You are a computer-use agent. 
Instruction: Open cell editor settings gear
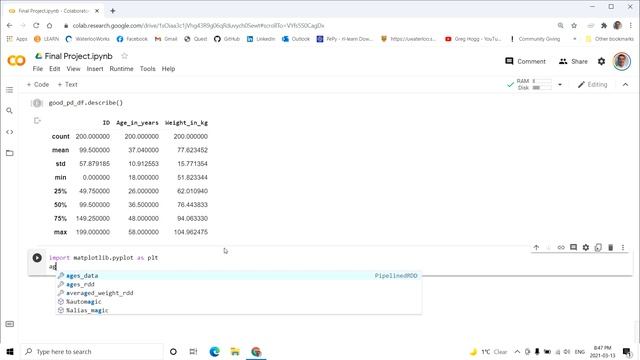(x=586, y=247)
